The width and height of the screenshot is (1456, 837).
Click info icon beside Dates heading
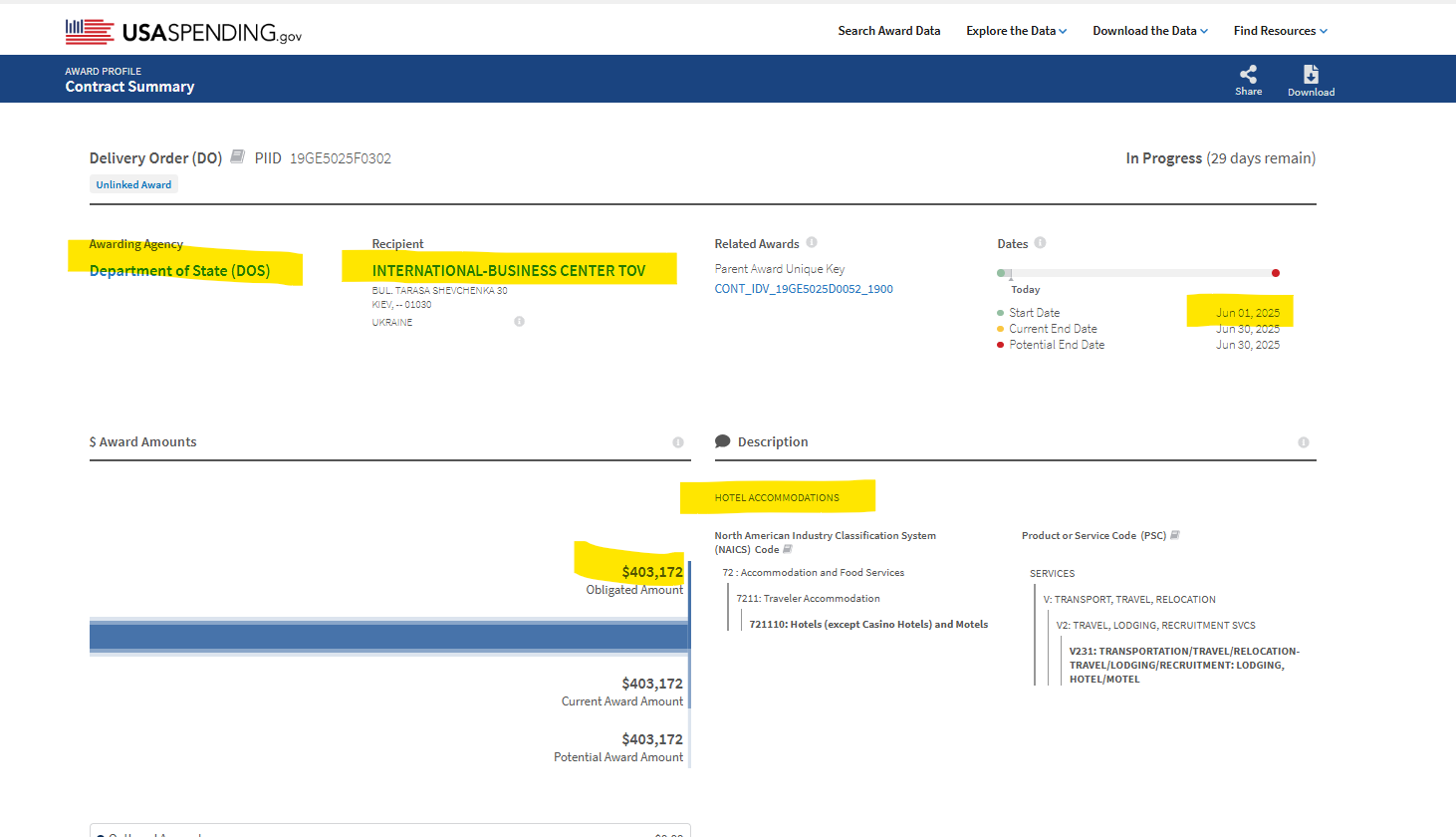[x=1040, y=242]
